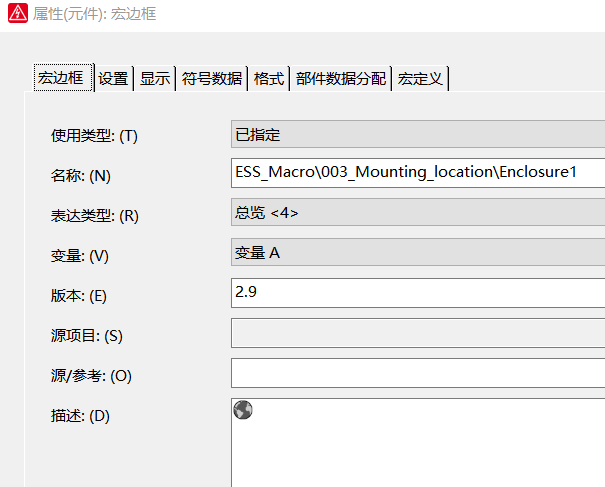Switch to the 部件数据分配 tab
The width and height of the screenshot is (605, 487).
pyautogui.click(x=341, y=79)
